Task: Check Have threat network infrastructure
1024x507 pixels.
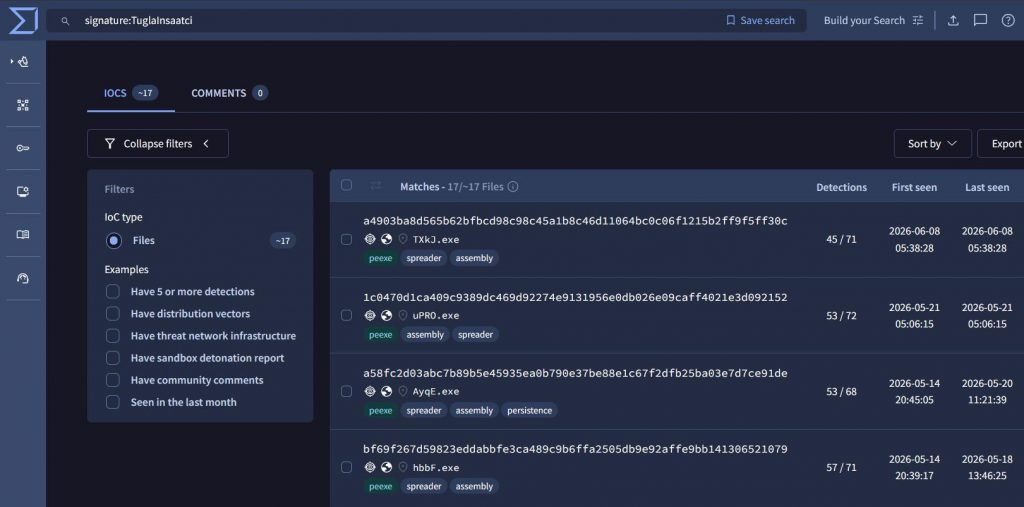Action: point(113,336)
